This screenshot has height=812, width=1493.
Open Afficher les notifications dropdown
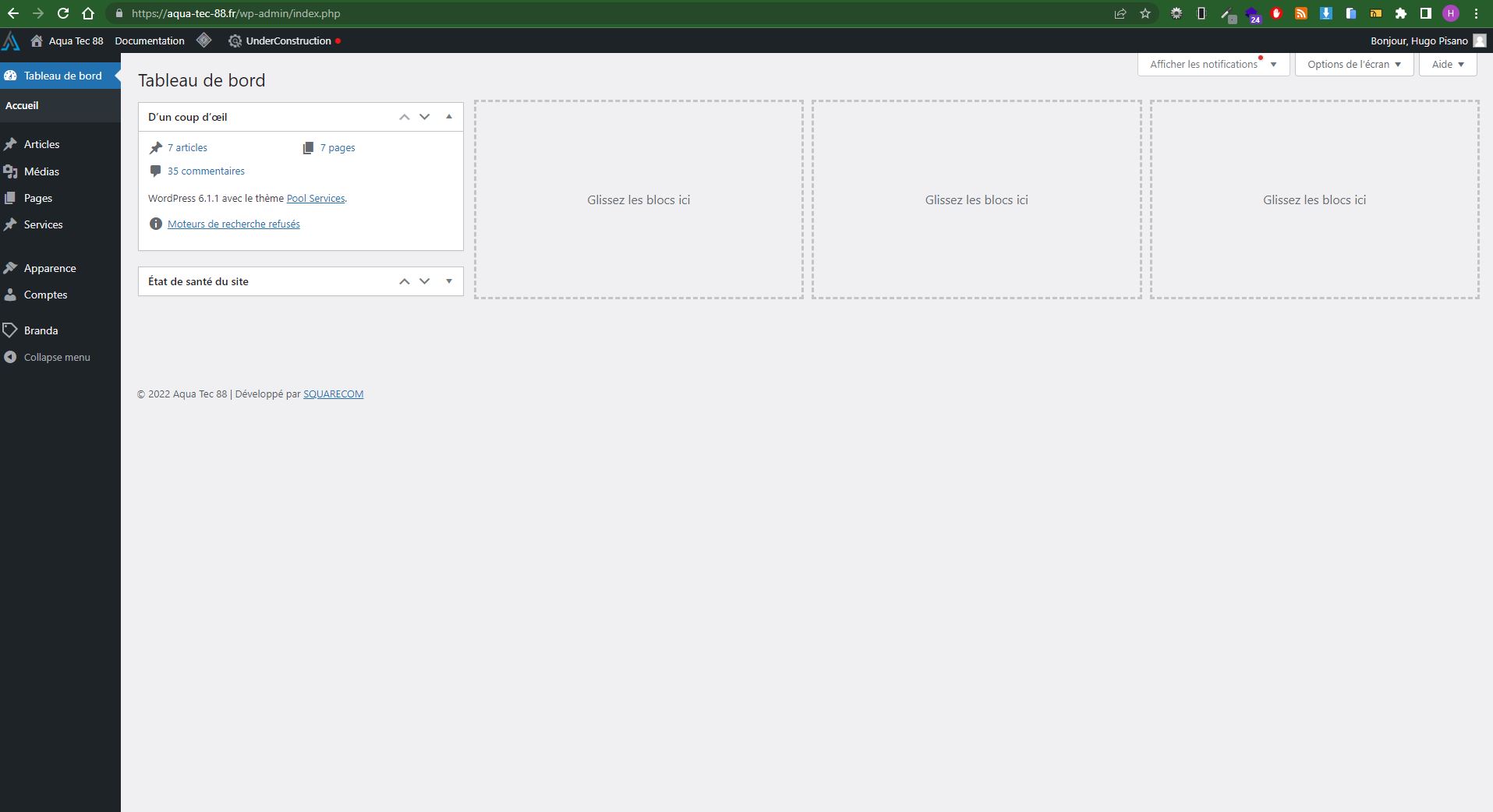[1212, 64]
